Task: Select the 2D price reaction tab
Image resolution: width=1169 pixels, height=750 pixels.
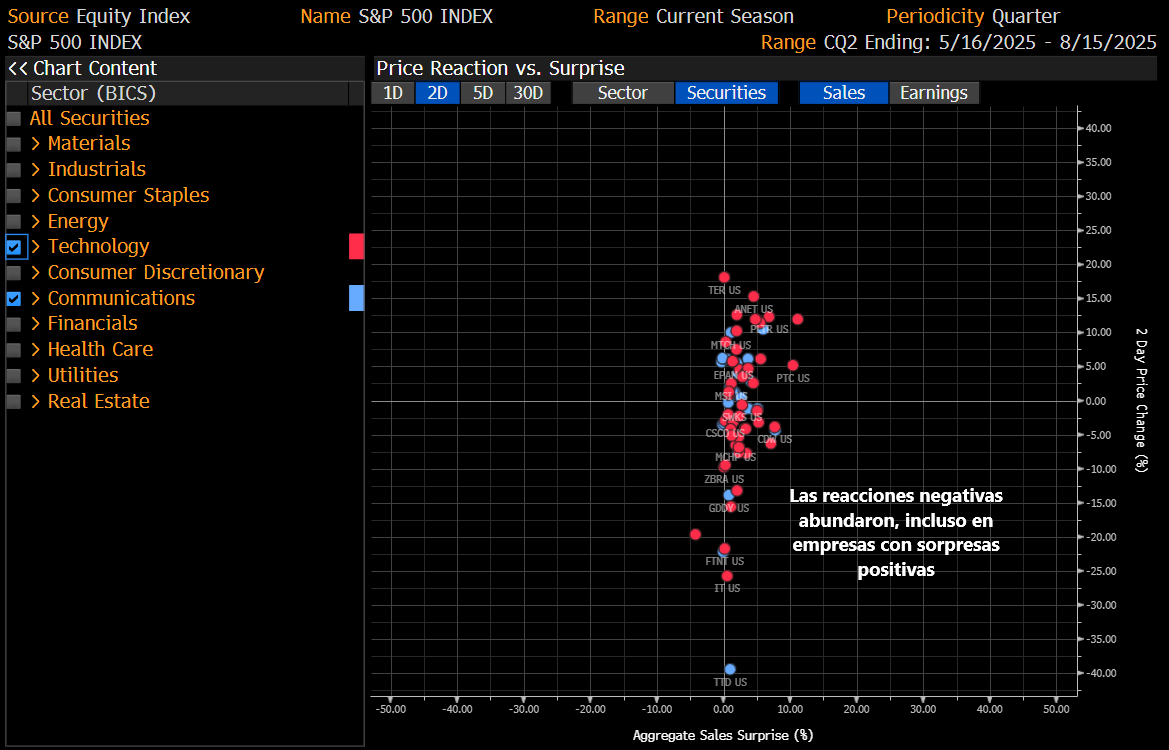Action: coord(438,93)
